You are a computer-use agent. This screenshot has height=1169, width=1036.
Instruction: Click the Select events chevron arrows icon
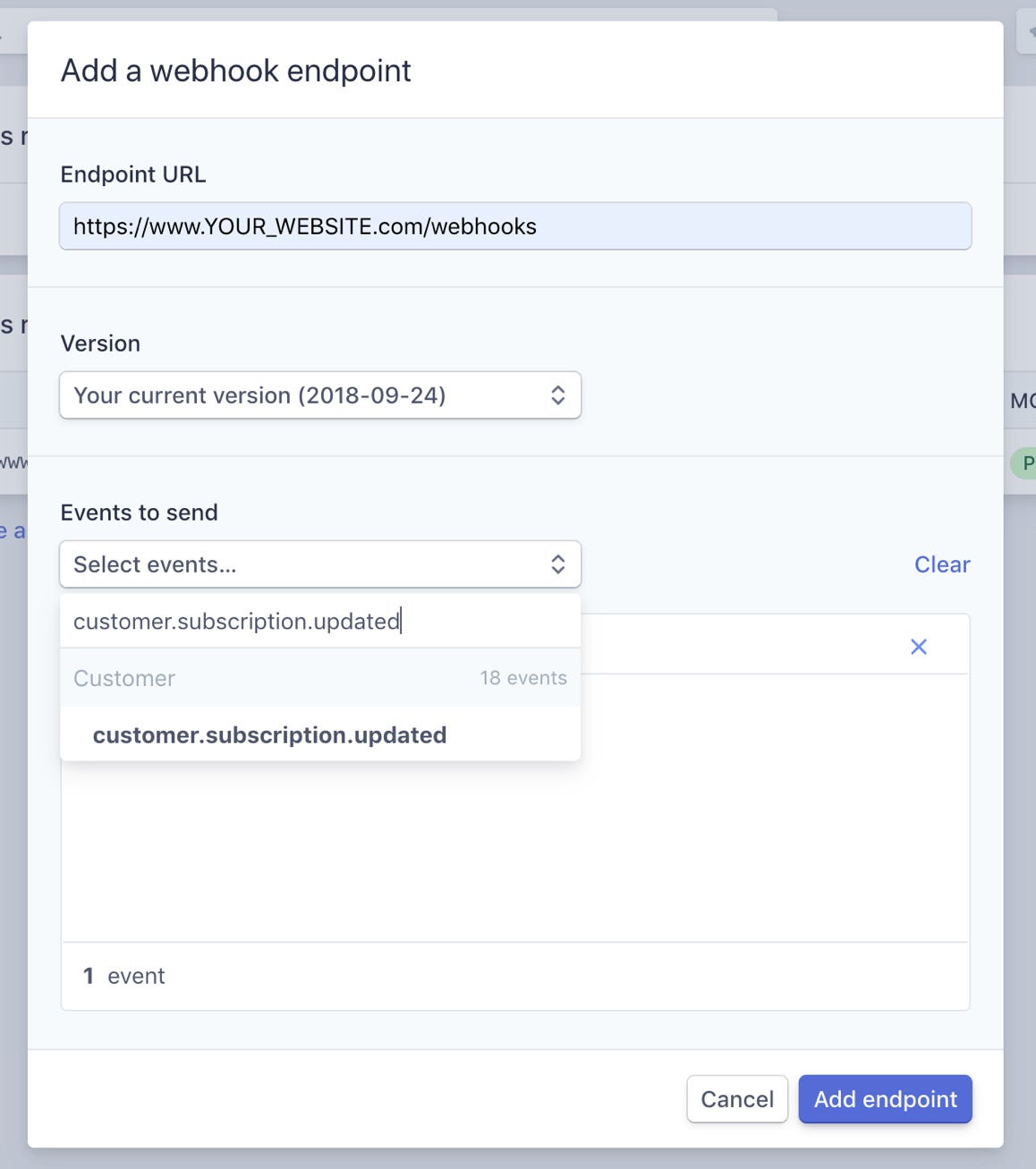pyautogui.click(x=558, y=564)
